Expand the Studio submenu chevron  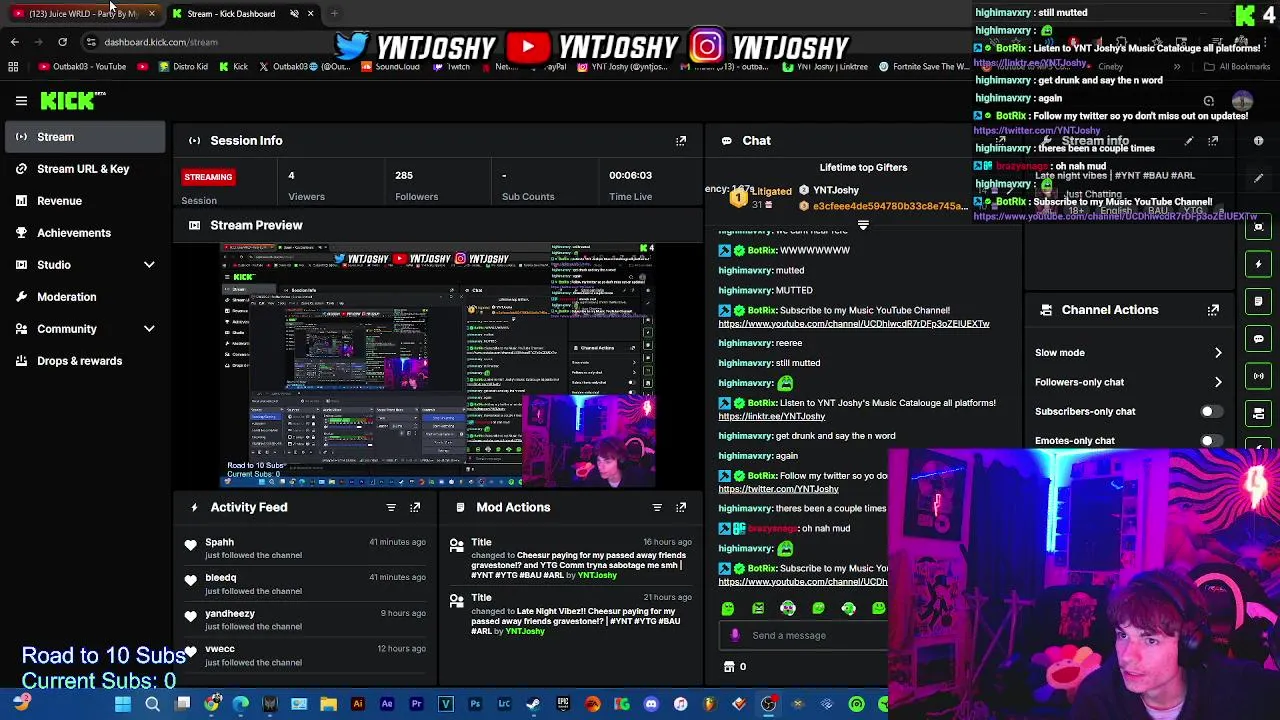click(149, 265)
